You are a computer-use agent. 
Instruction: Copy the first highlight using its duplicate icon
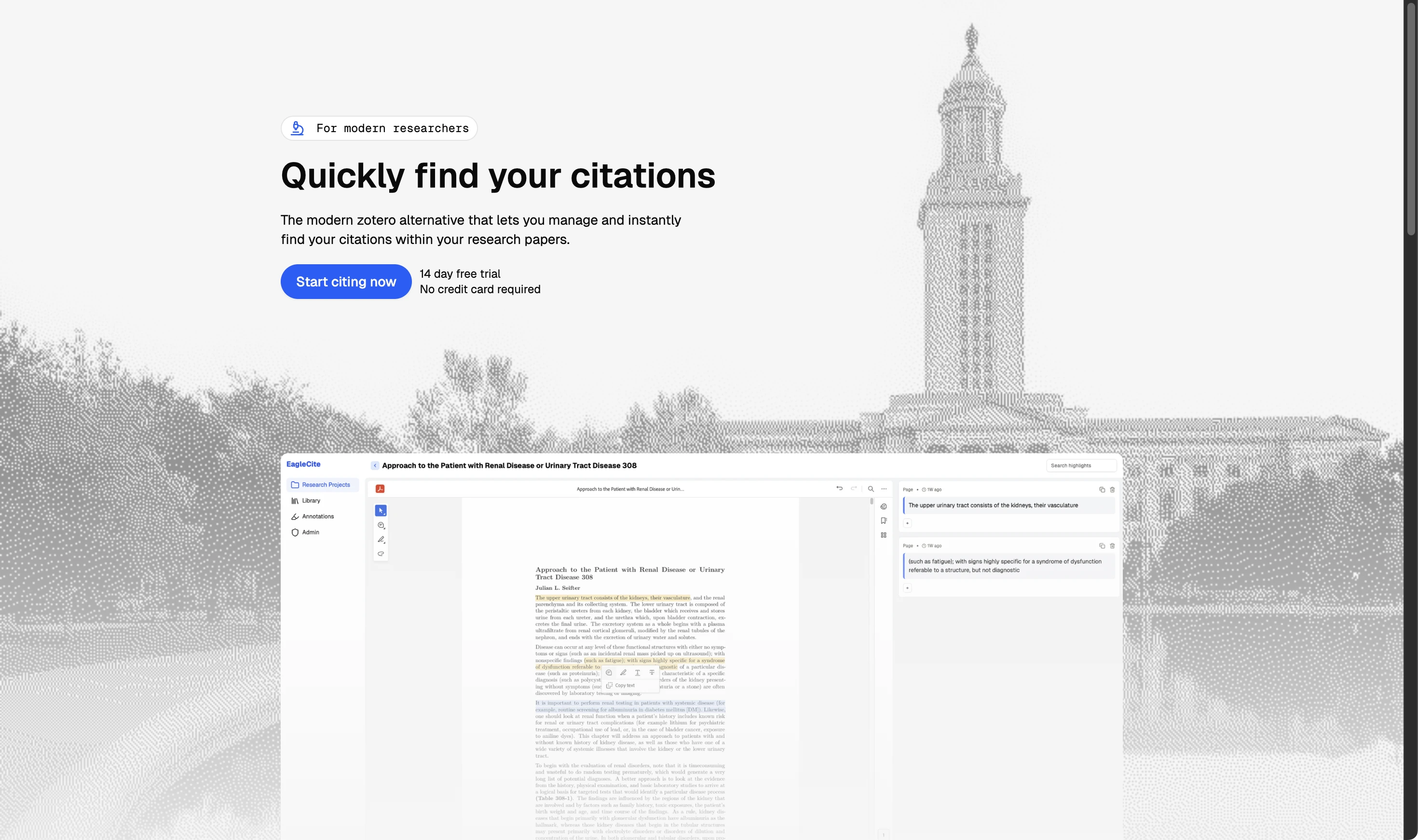(x=1102, y=489)
